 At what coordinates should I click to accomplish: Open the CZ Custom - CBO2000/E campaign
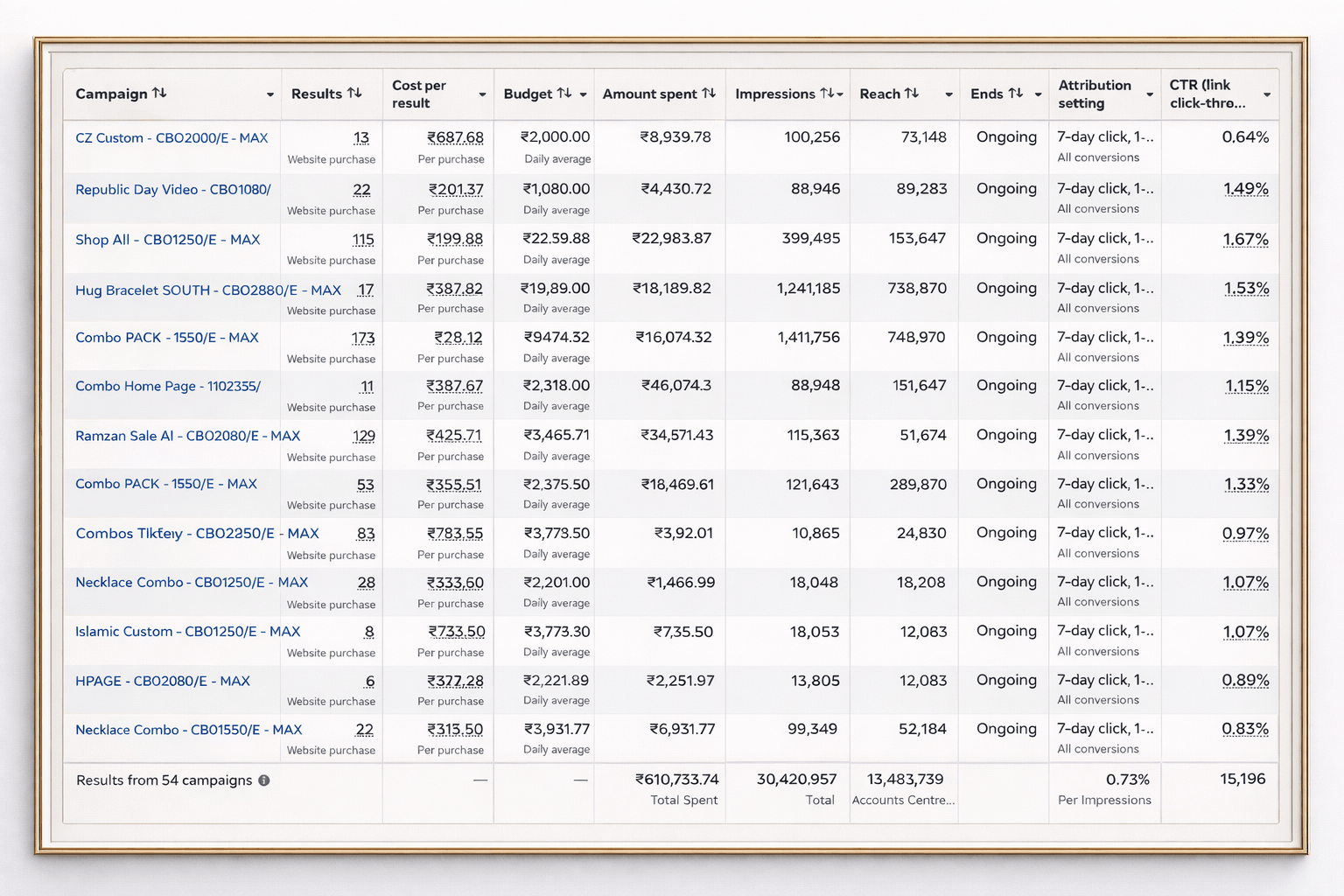point(171,138)
